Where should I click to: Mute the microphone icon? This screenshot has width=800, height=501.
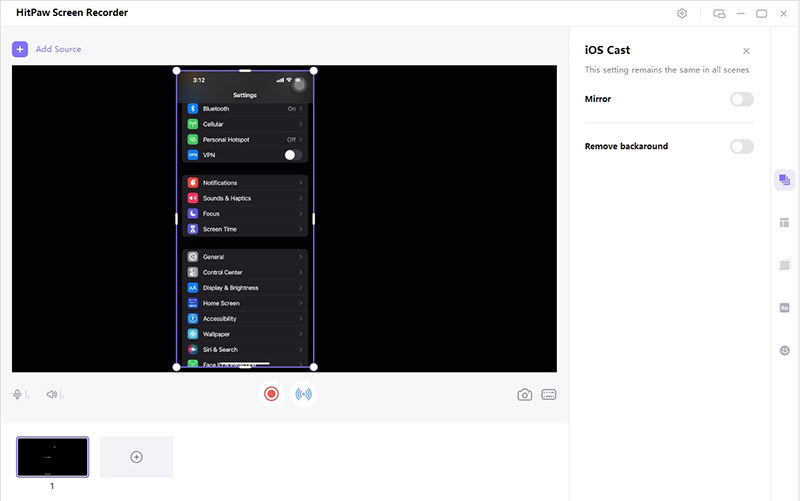tap(17, 394)
